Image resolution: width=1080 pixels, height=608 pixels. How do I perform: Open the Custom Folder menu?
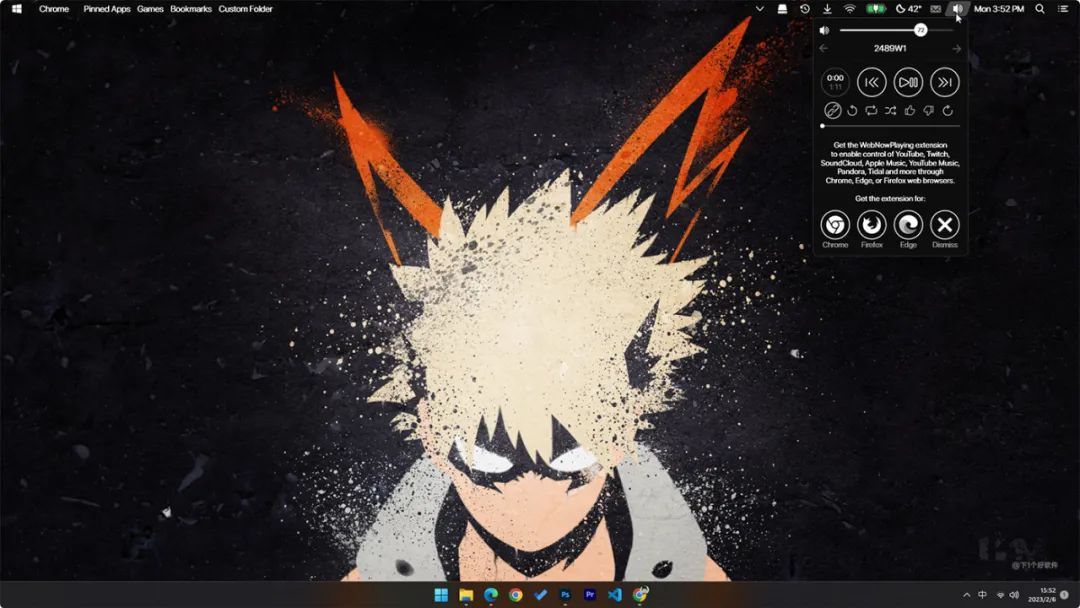coord(245,9)
